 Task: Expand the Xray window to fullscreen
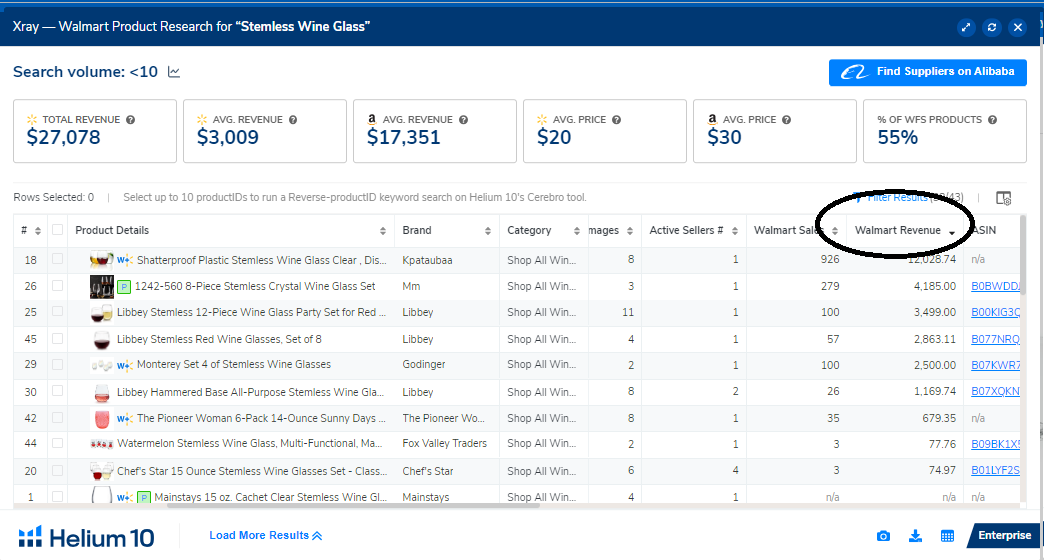click(966, 27)
